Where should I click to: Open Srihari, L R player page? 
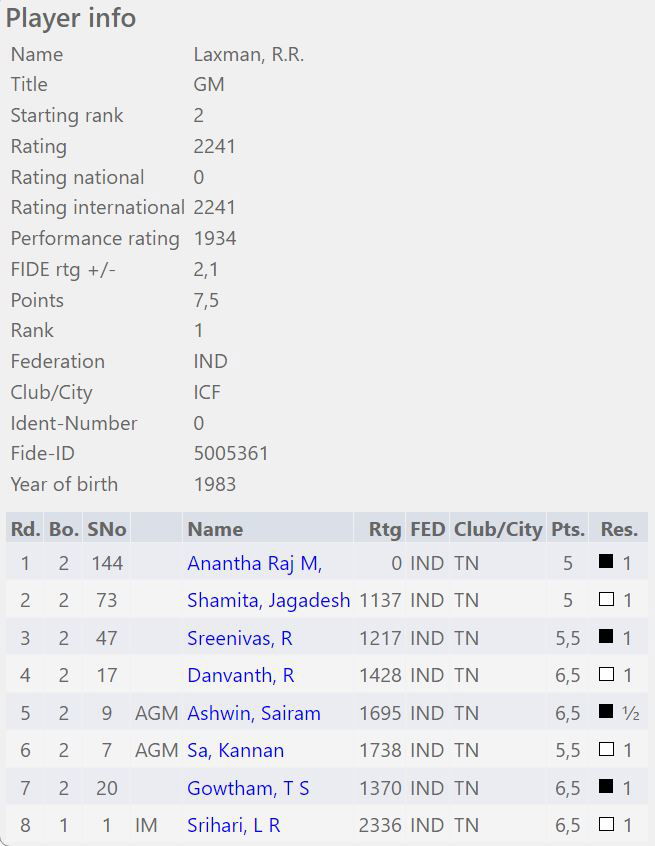[233, 825]
